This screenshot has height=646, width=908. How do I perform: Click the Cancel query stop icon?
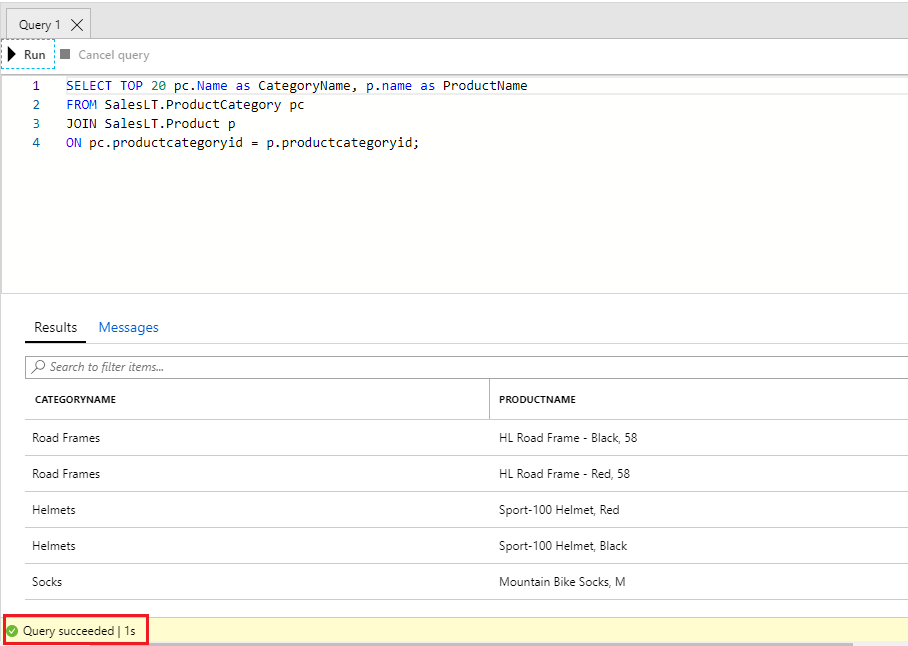pos(64,55)
